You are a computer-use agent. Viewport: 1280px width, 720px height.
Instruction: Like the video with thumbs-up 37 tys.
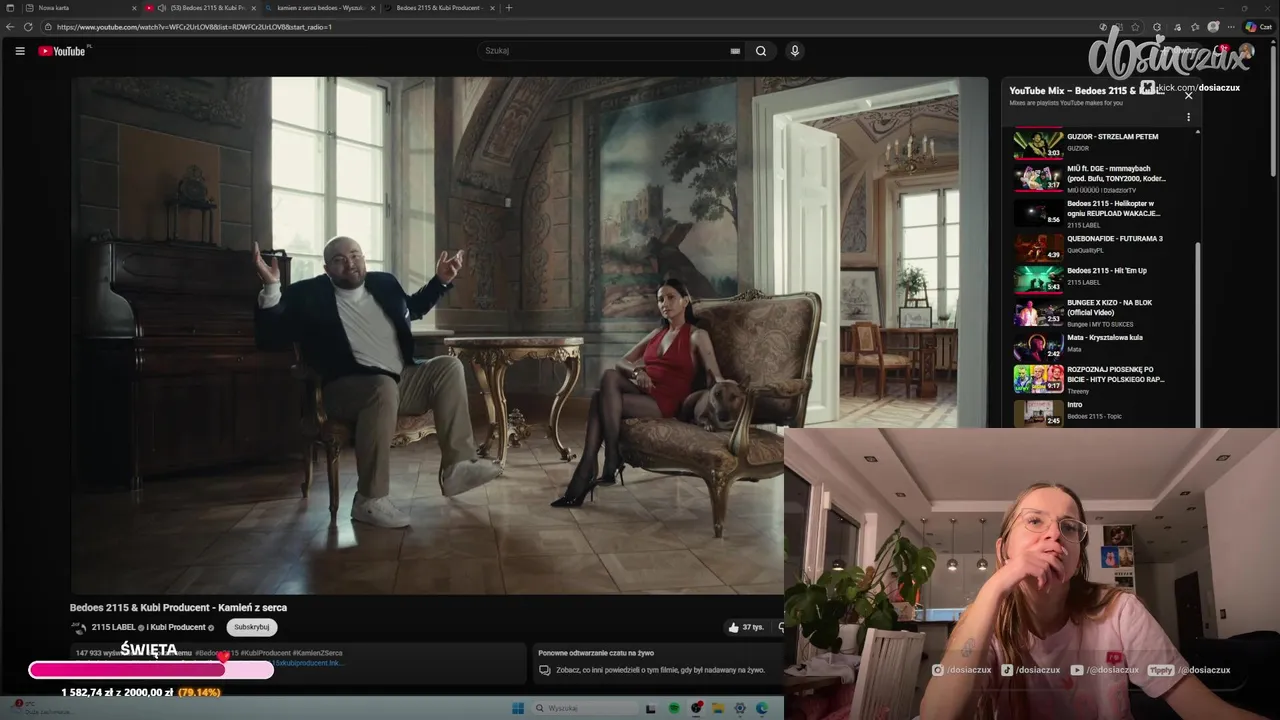tap(746, 627)
